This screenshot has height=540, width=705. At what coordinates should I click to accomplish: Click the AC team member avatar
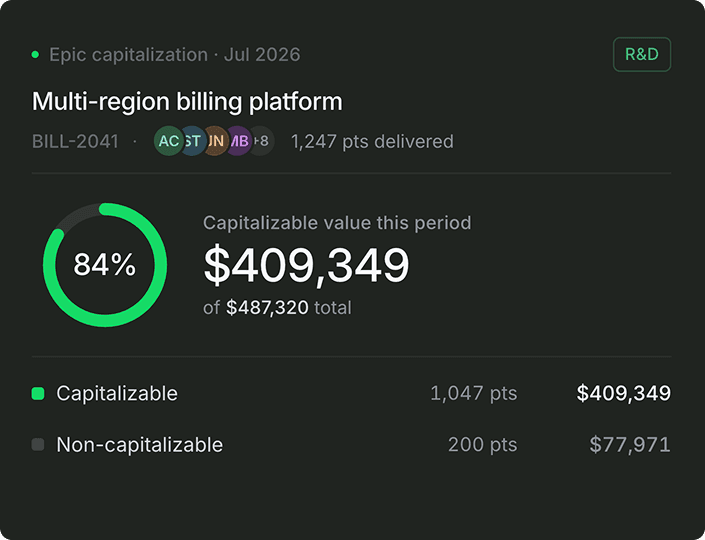click(x=169, y=141)
